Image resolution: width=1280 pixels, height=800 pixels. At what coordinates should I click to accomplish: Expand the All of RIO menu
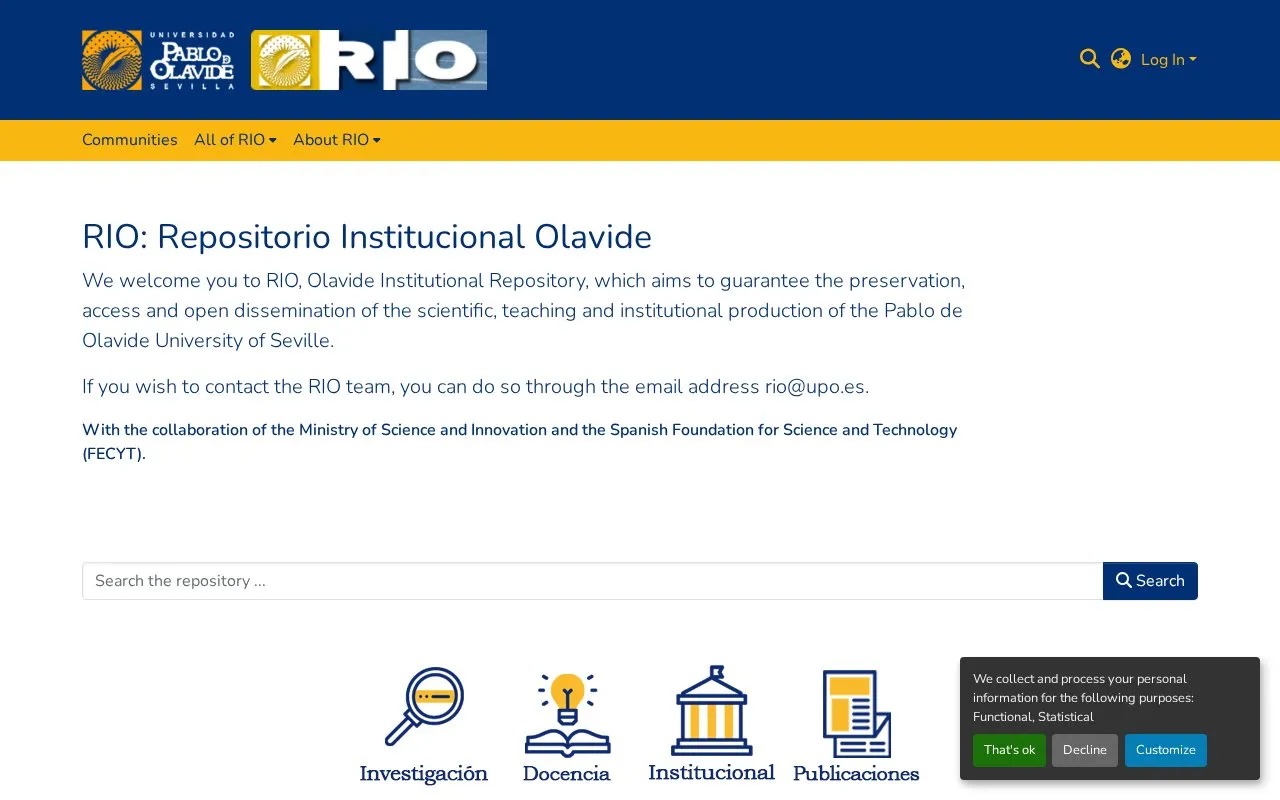(235, 140)
